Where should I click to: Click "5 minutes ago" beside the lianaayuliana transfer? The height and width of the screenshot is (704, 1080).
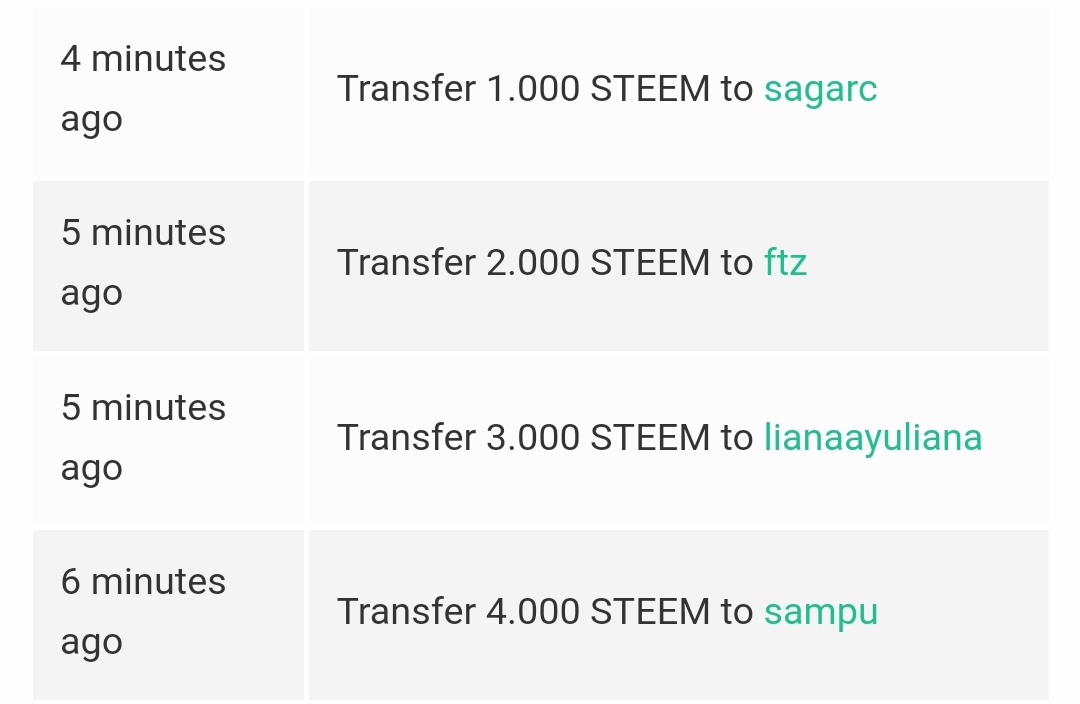click(x=143, y=438)
